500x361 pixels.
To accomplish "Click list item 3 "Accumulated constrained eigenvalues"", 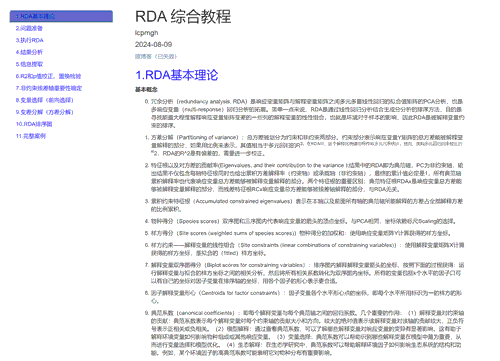I will [307, 205].
